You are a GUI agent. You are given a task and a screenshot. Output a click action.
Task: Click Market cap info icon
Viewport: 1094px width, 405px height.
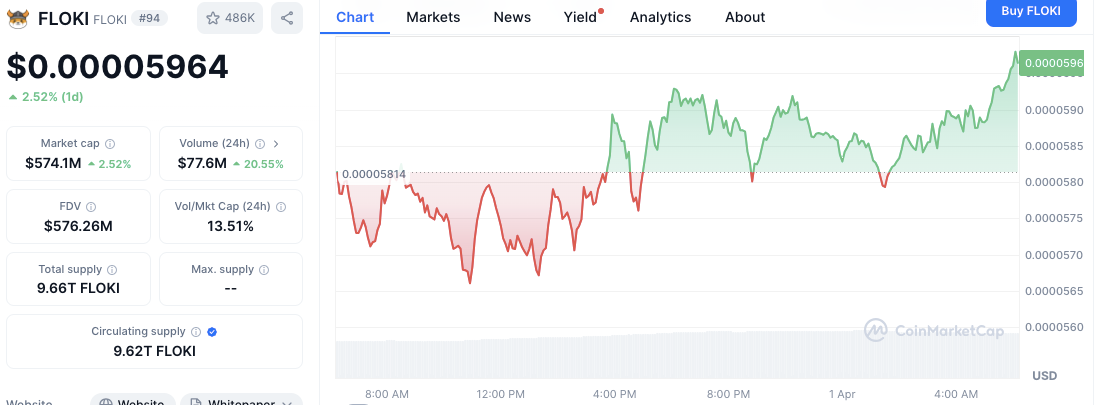110,144
